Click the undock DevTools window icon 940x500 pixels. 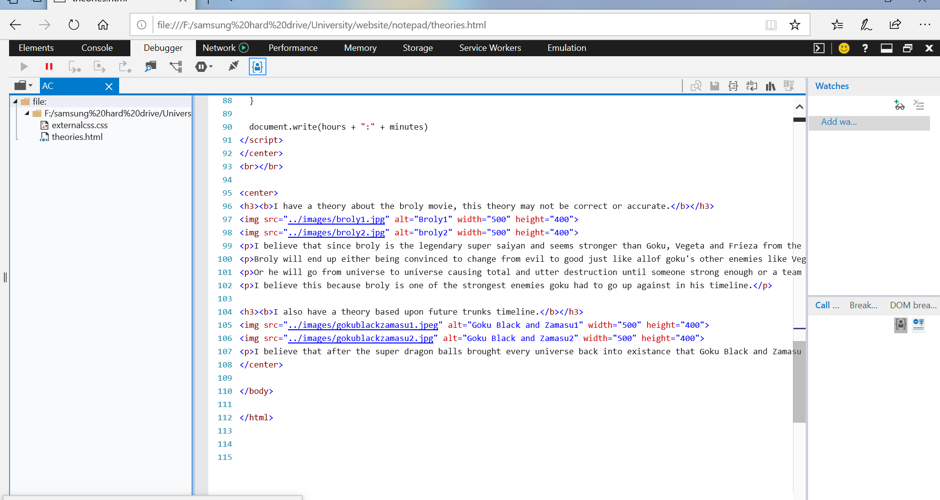tap(908, 48)
